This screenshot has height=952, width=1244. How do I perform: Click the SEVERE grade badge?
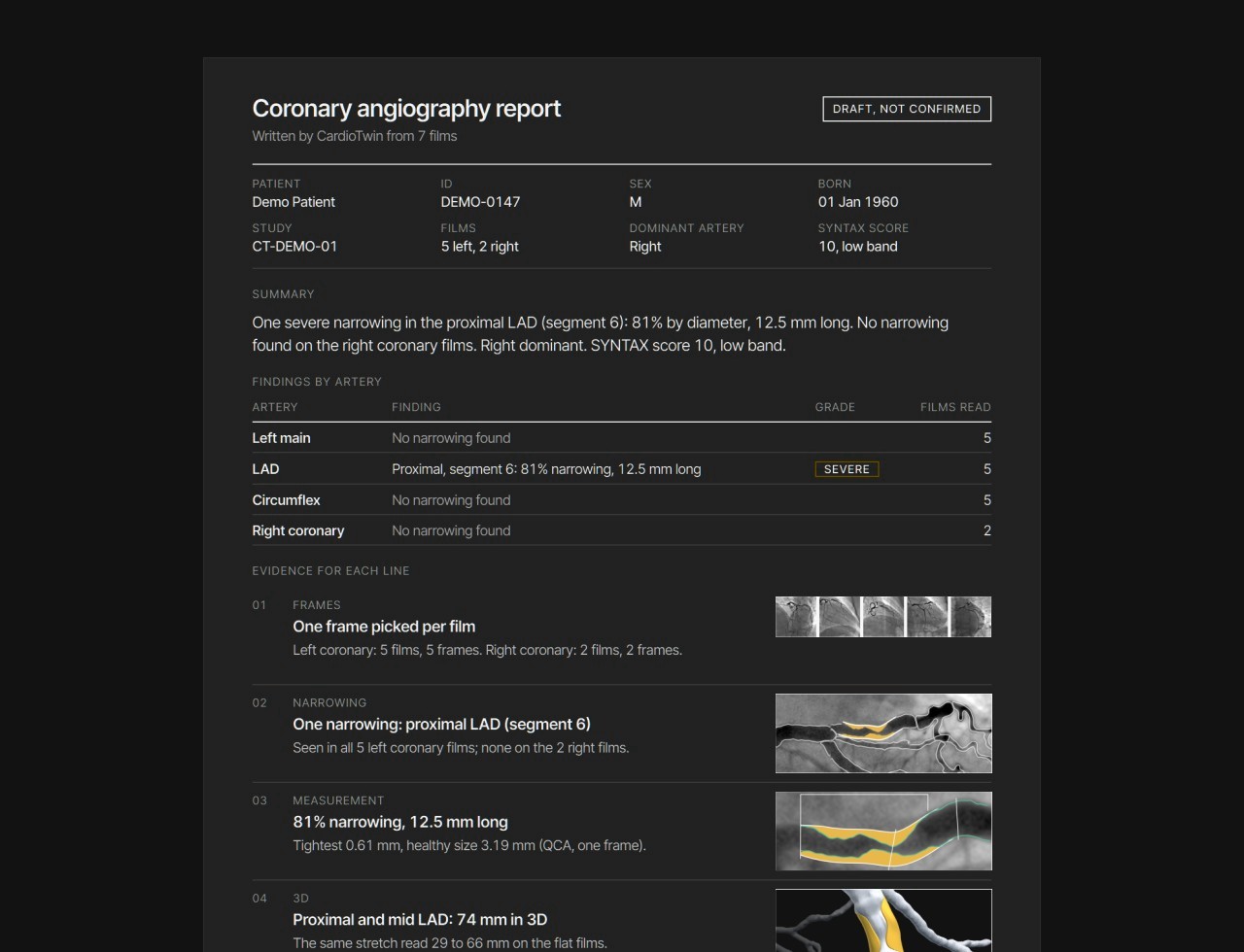click(x=847, y=469)
